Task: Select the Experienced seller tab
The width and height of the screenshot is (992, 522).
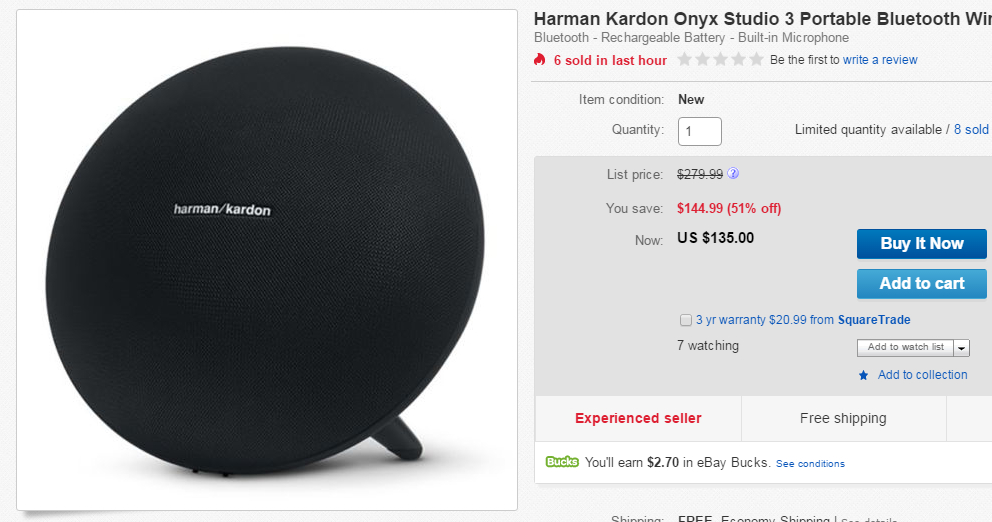Action: (638, 418)
